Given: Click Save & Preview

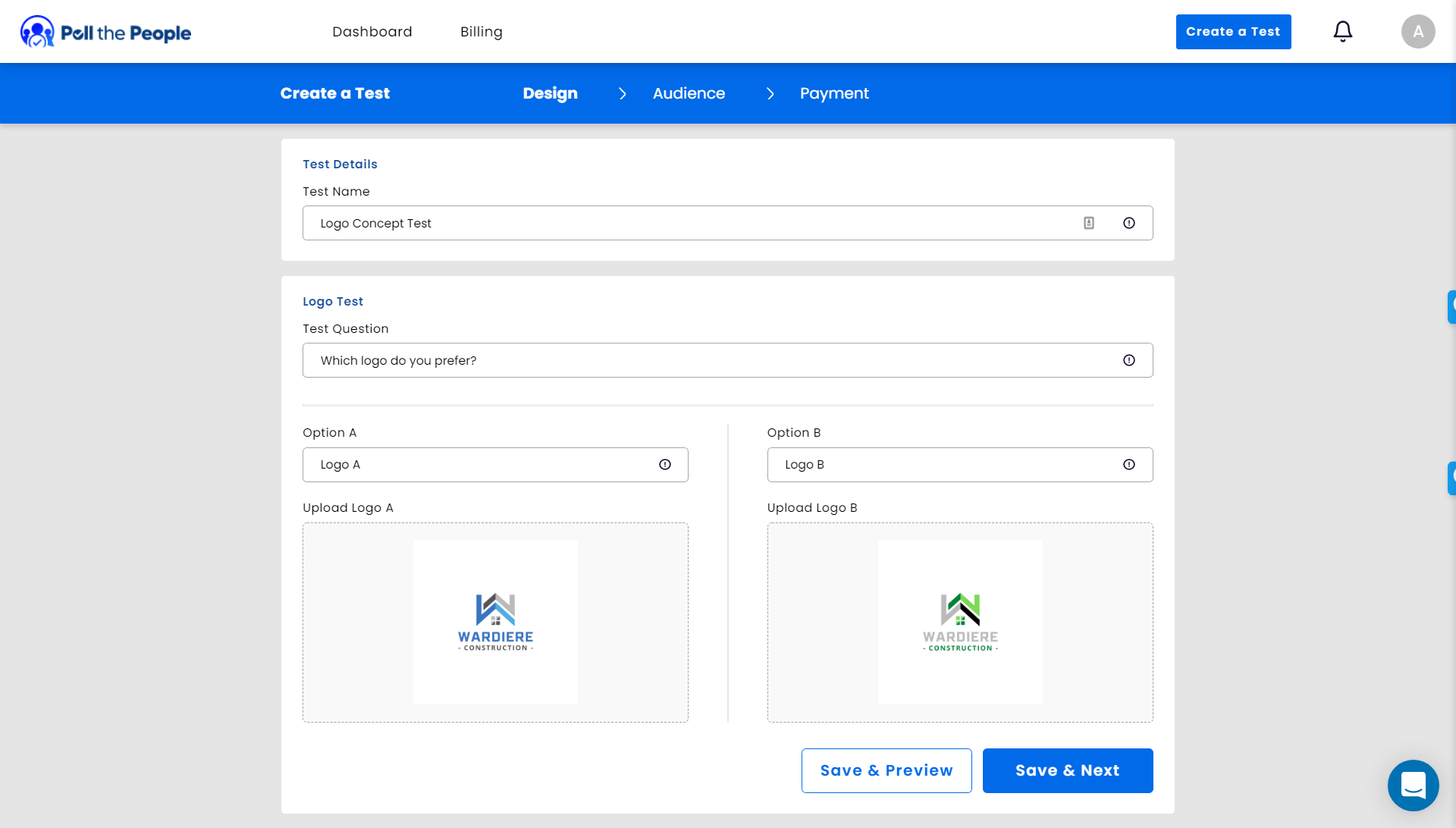Looking at the screenshot, I should point(886,770).
